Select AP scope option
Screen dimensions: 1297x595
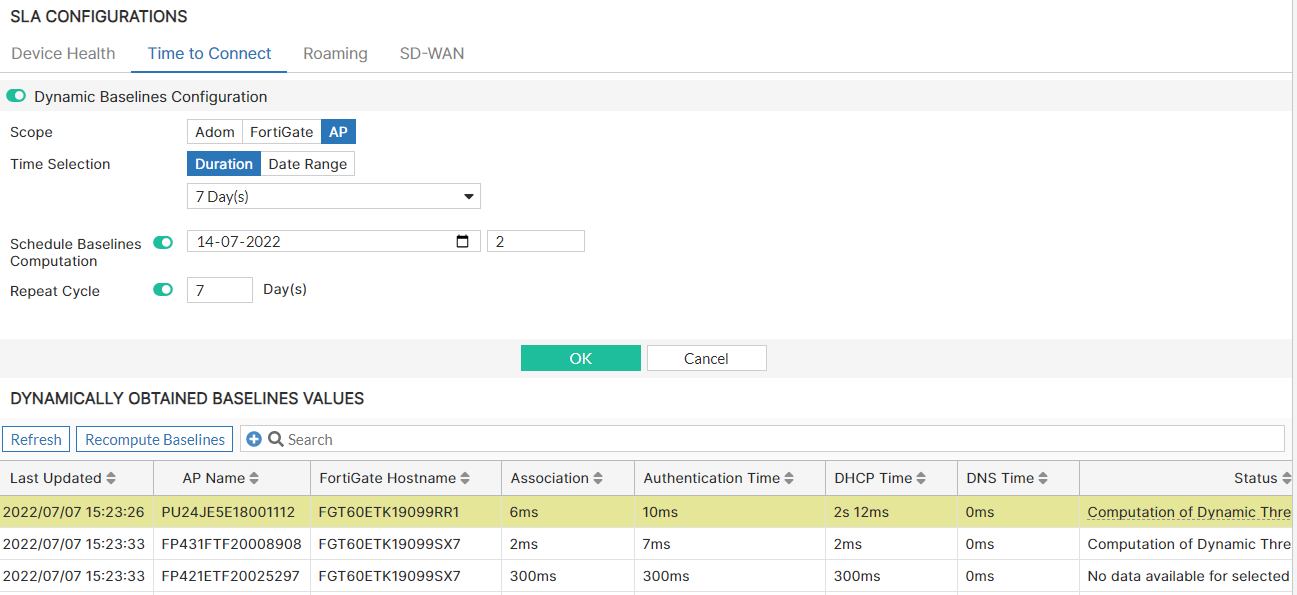point(338,132)
